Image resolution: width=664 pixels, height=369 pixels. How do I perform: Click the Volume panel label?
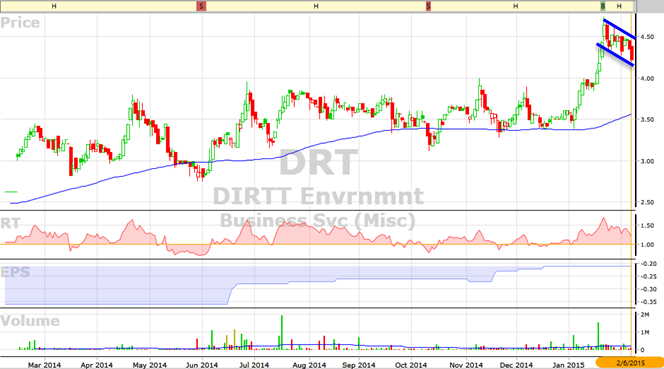[x=30, y=321]
